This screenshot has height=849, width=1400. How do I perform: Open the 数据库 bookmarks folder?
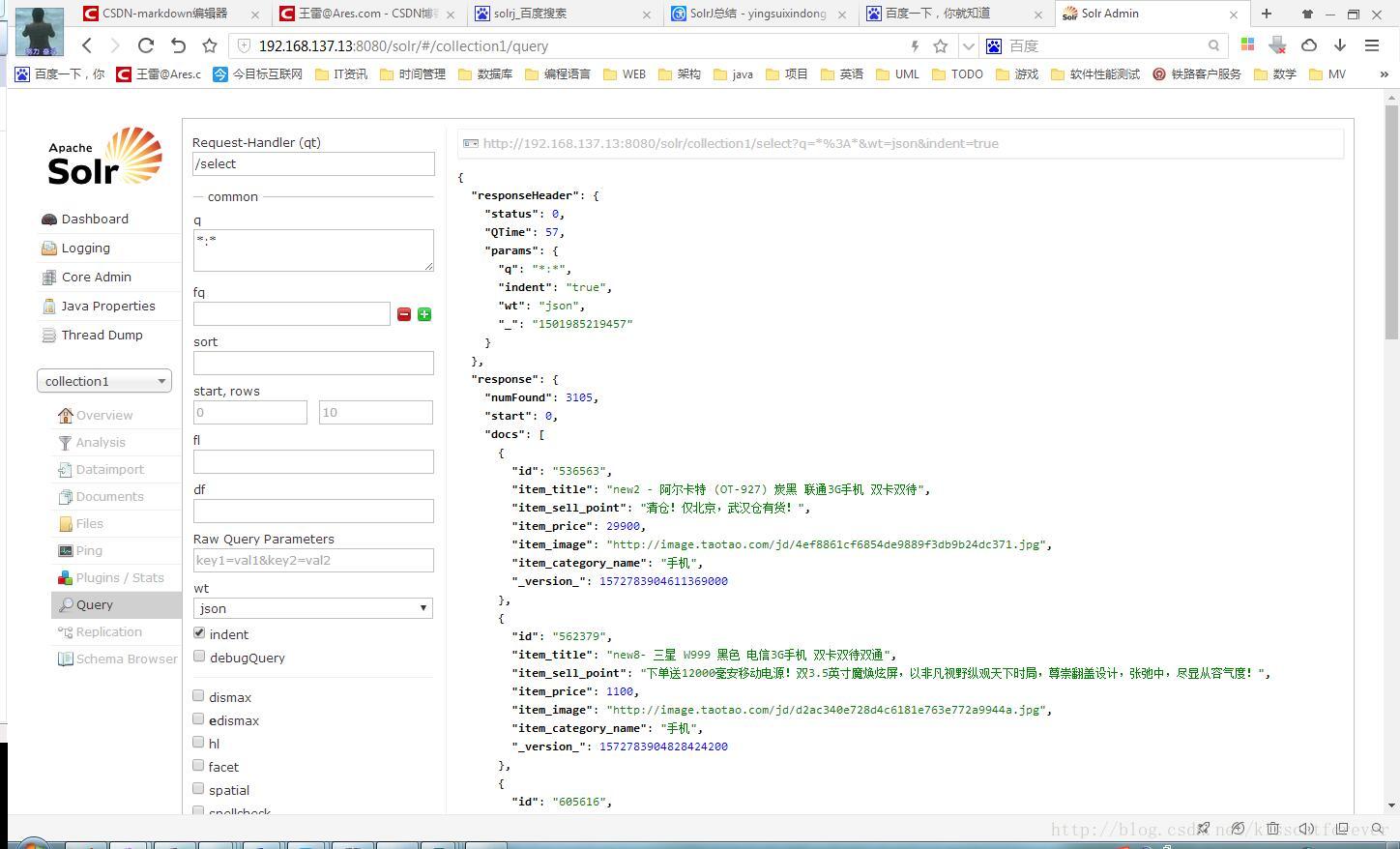485,74
